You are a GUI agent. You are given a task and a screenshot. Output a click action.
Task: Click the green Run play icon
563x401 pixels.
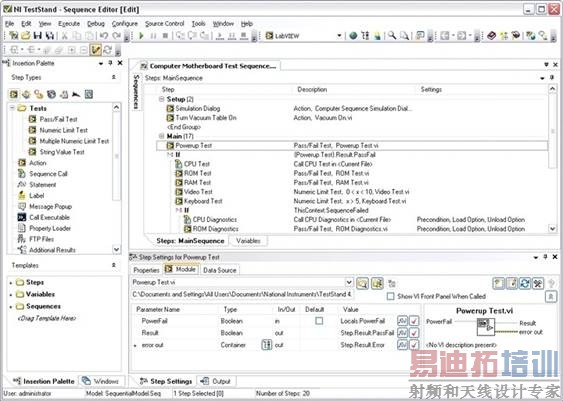tap(141, 36)
